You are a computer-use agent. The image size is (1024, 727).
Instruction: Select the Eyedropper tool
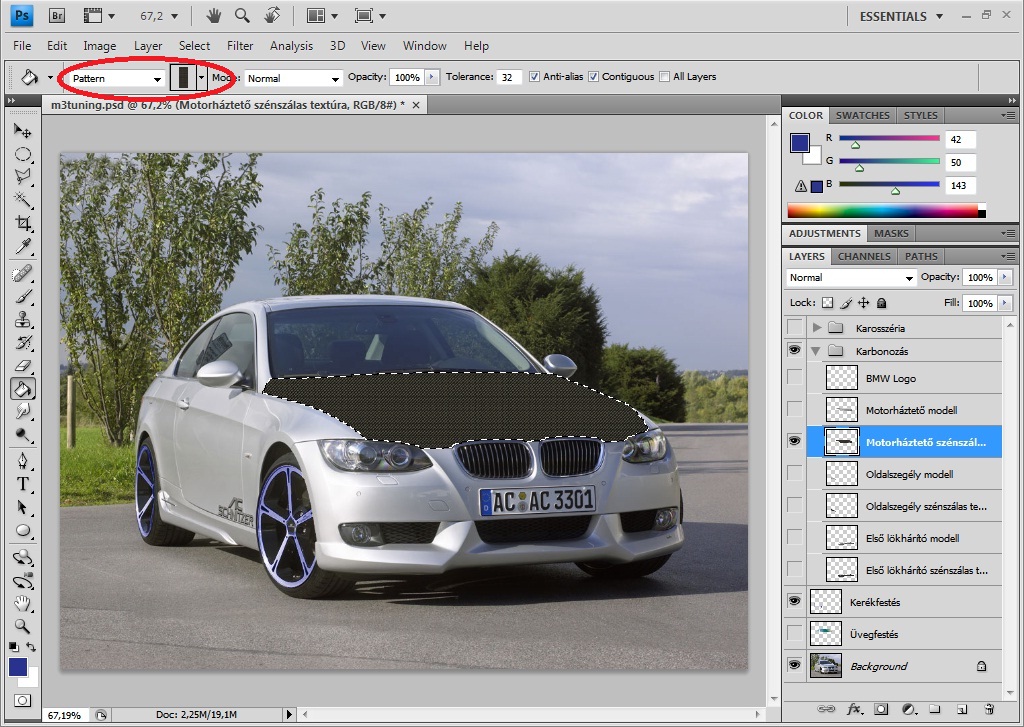pyautogui.click(x=23, y=247)
